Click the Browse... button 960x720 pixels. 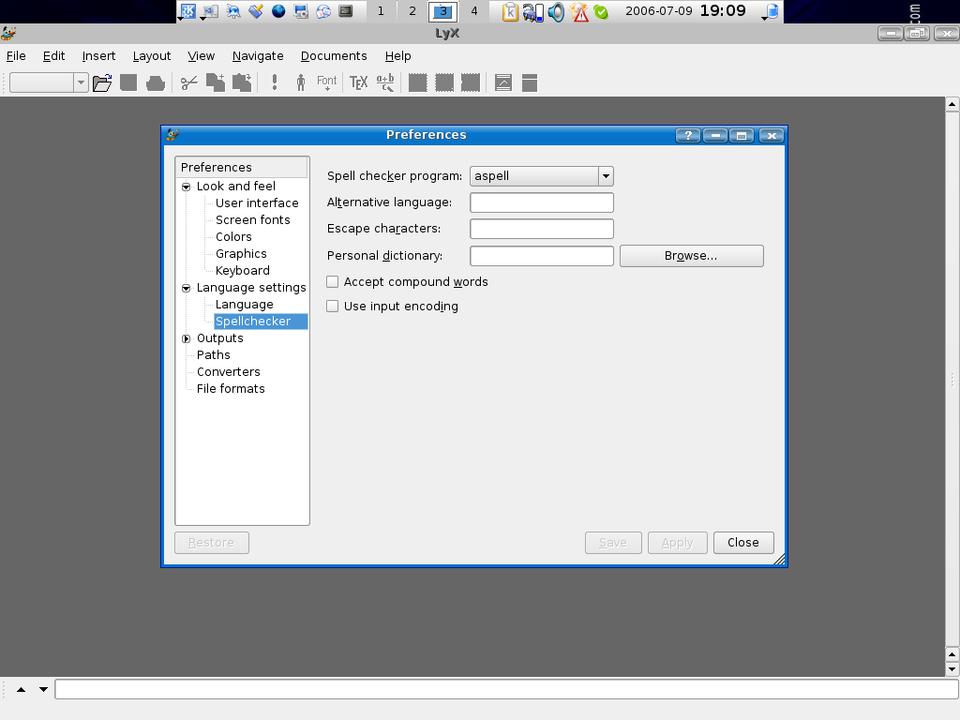(x=691, y=256)
